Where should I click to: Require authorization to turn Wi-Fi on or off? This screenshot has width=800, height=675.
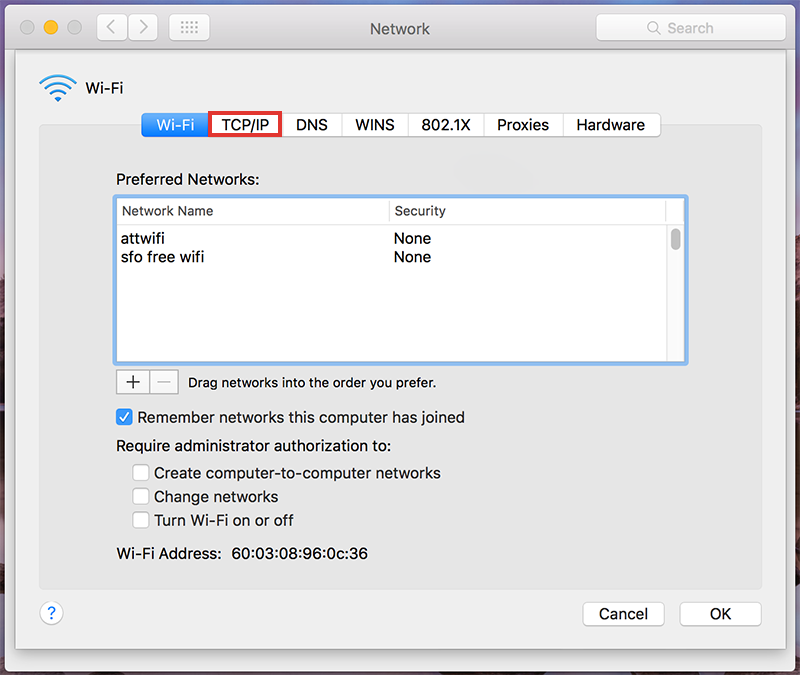(x=141, y=520)
